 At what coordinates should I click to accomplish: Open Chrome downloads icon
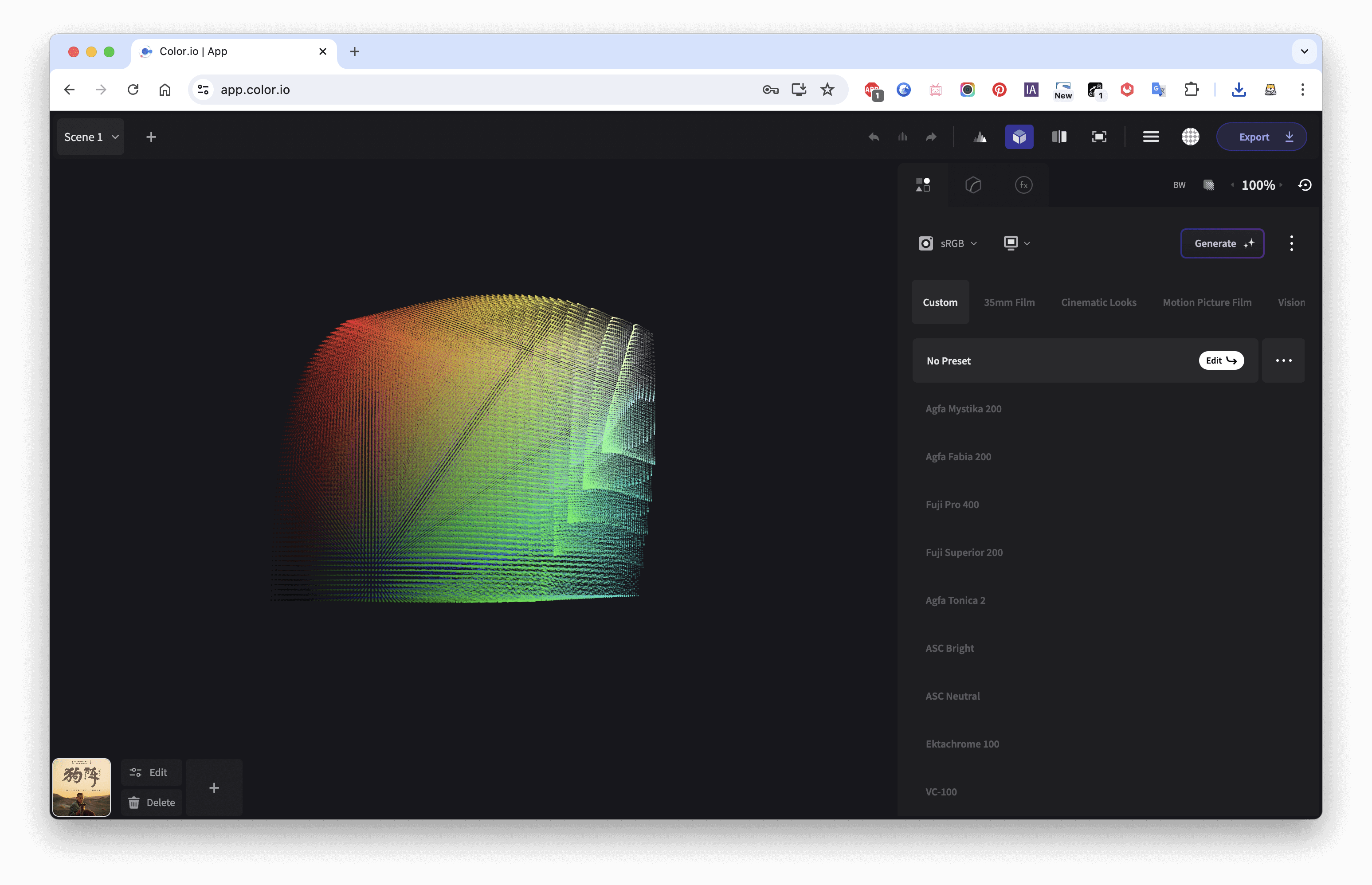point(1239,90)
